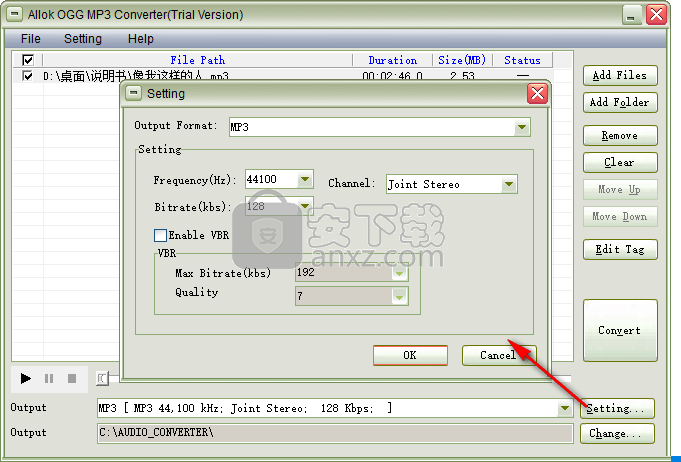
Task: Click the Size(MB) column header
Action: [462, 60]
